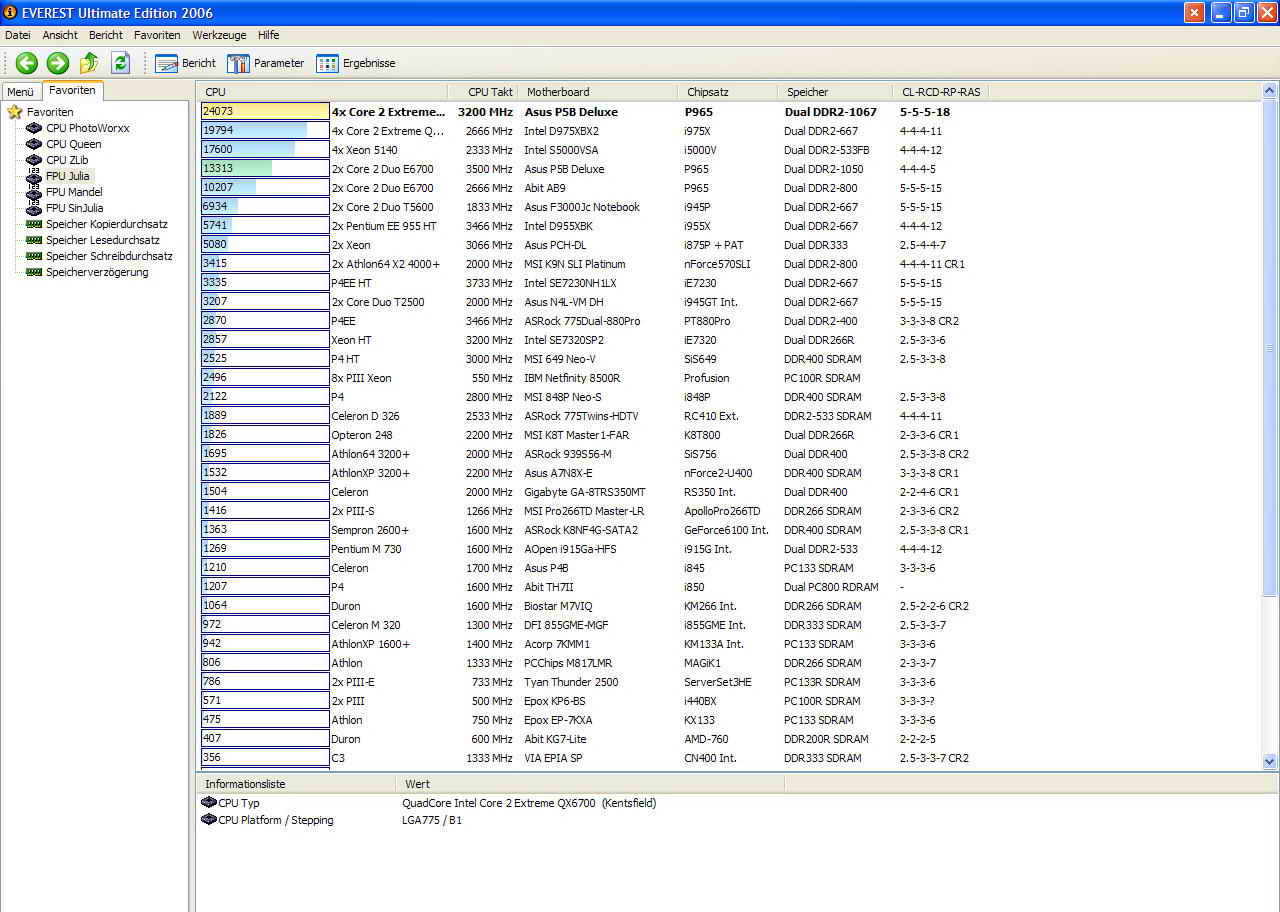
Task: Click the vertical scrollbar thumb
Action: coord(1270,348)
